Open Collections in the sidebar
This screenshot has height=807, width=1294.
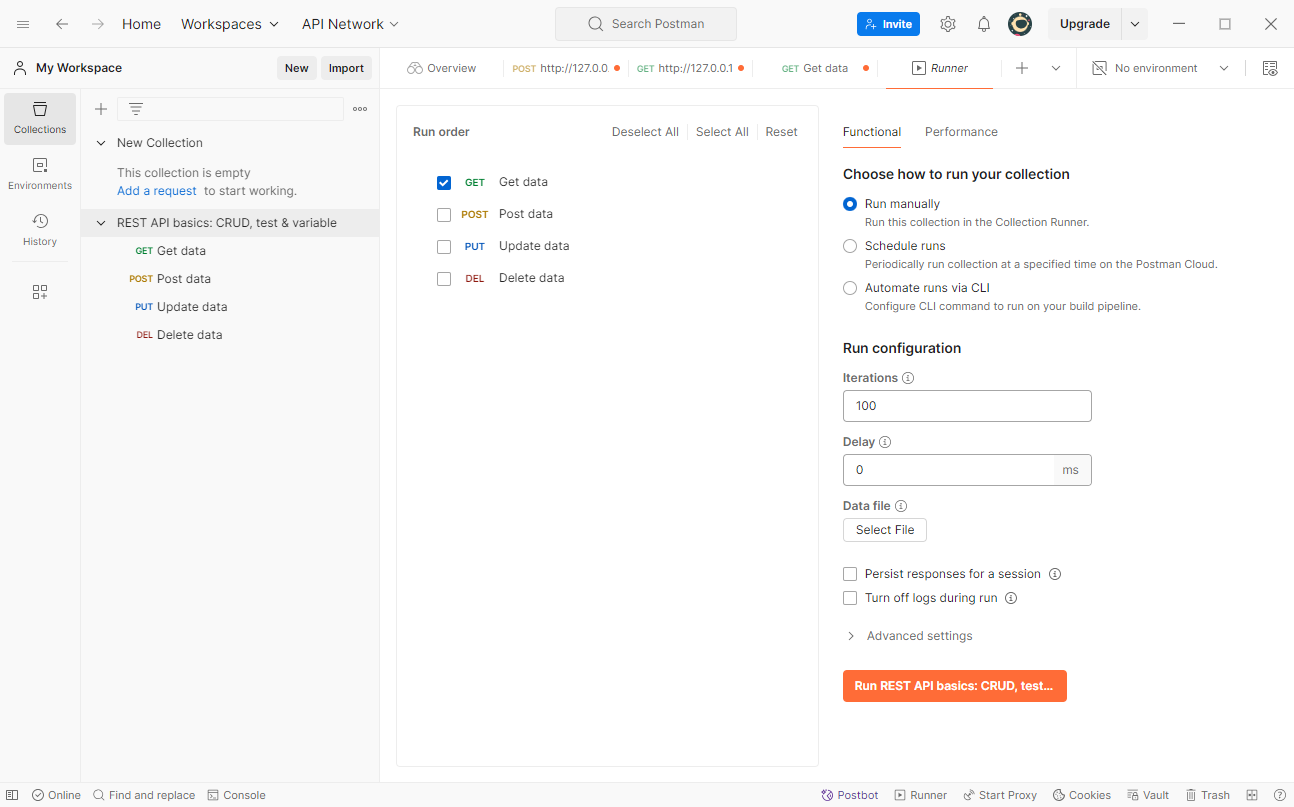click(x=40, y=118)
